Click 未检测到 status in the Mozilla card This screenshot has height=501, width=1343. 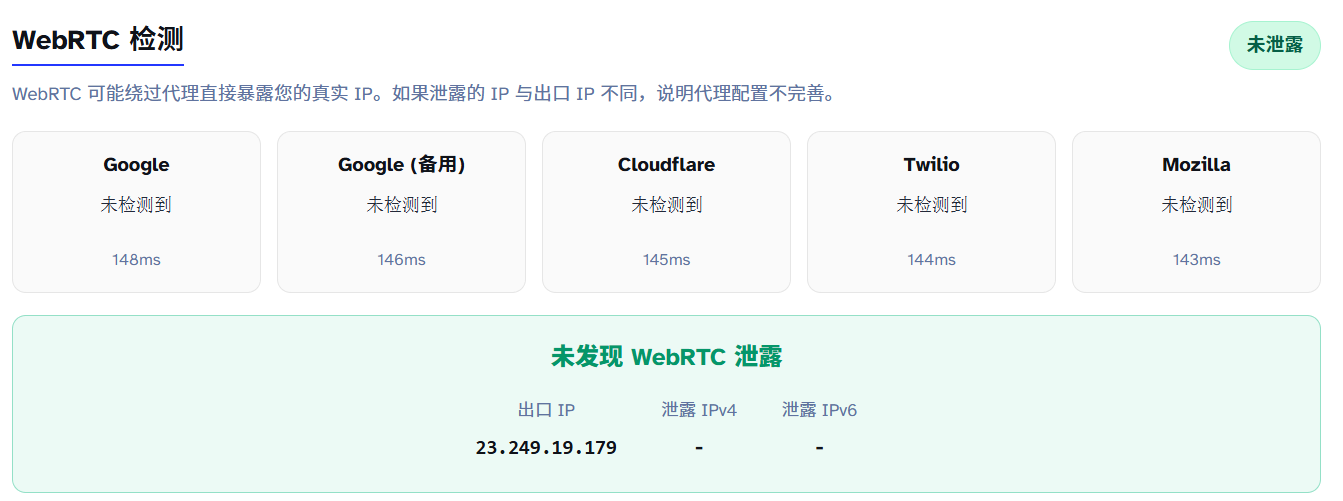coord(1196,205)
